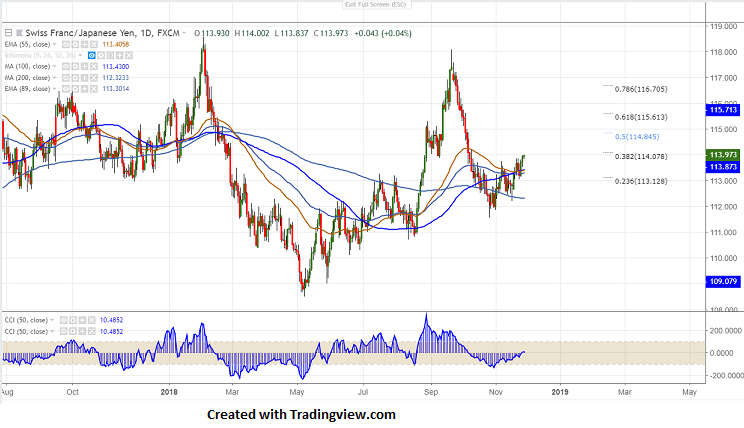Hide the MA (200, close) line

[x=66, y=78]
